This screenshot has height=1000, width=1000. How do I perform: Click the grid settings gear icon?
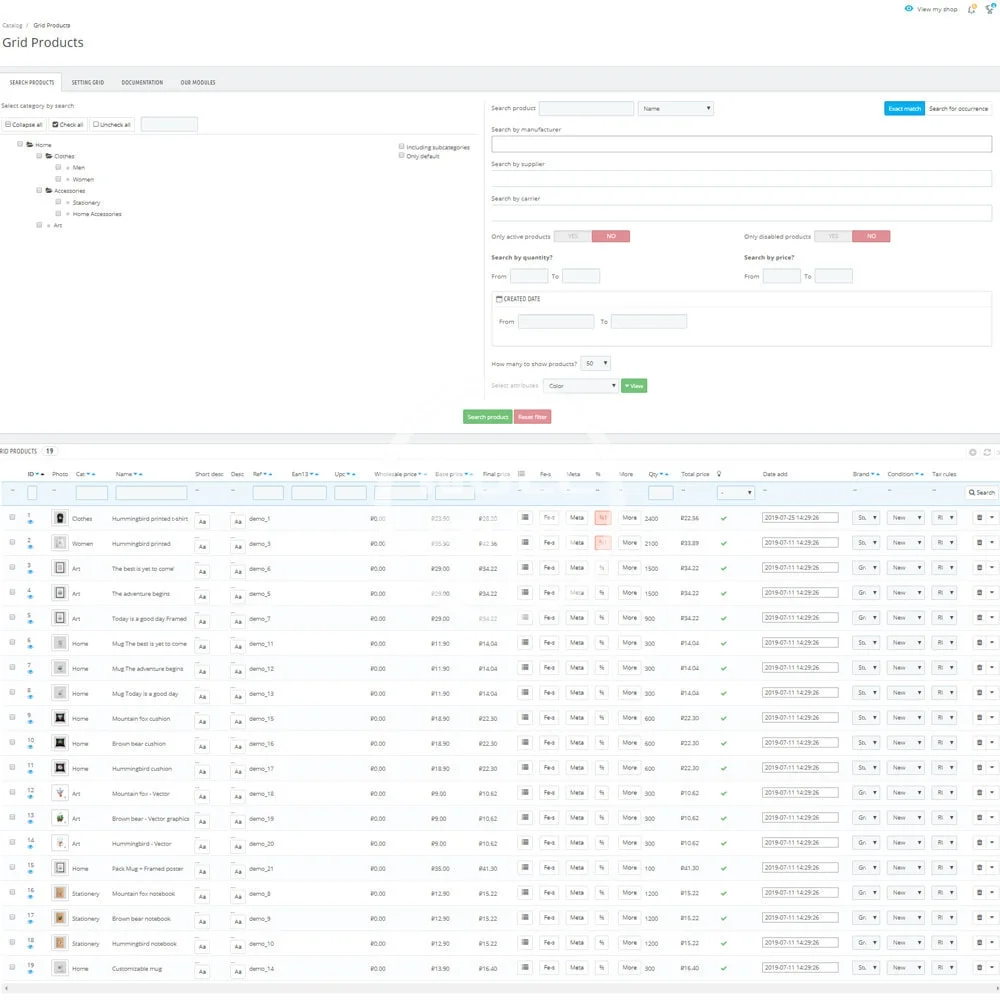point(973,452)
